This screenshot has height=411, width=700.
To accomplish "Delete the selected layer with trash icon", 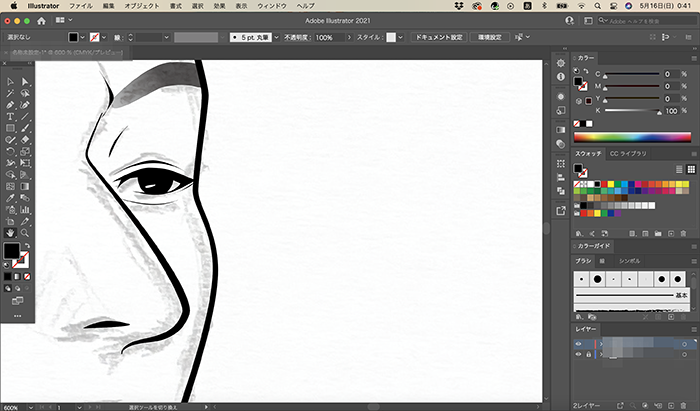I will [x=683, y=406].
